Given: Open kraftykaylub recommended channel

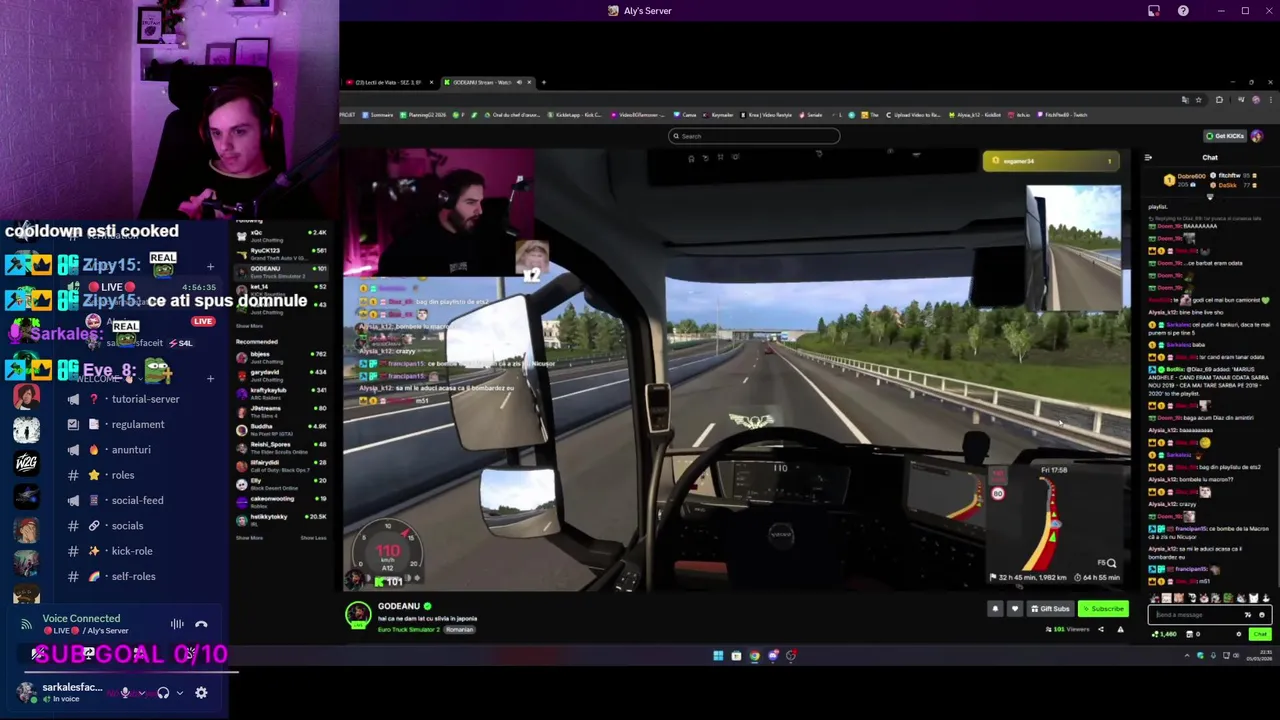Looking at the screenshot, I should pos(280,392).
